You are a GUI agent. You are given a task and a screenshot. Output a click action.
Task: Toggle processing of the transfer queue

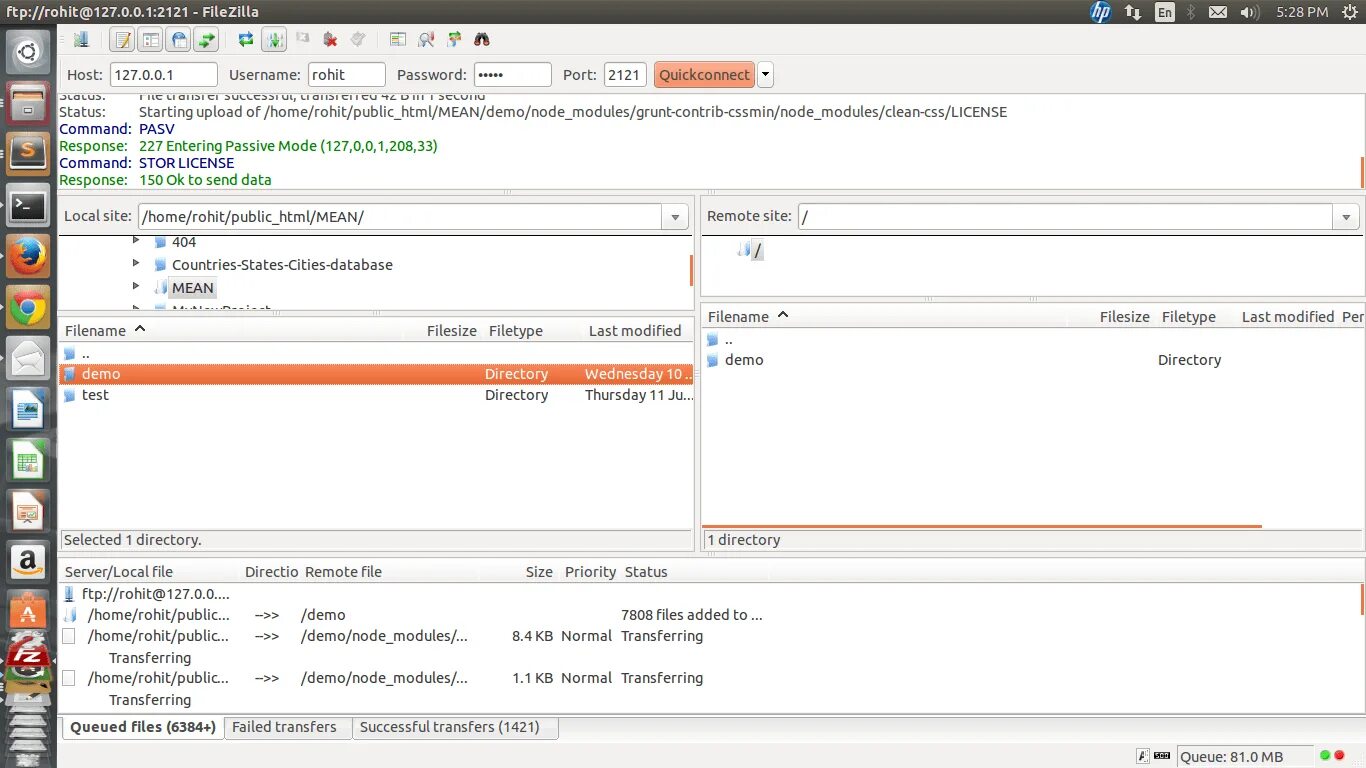coord(274,40)
